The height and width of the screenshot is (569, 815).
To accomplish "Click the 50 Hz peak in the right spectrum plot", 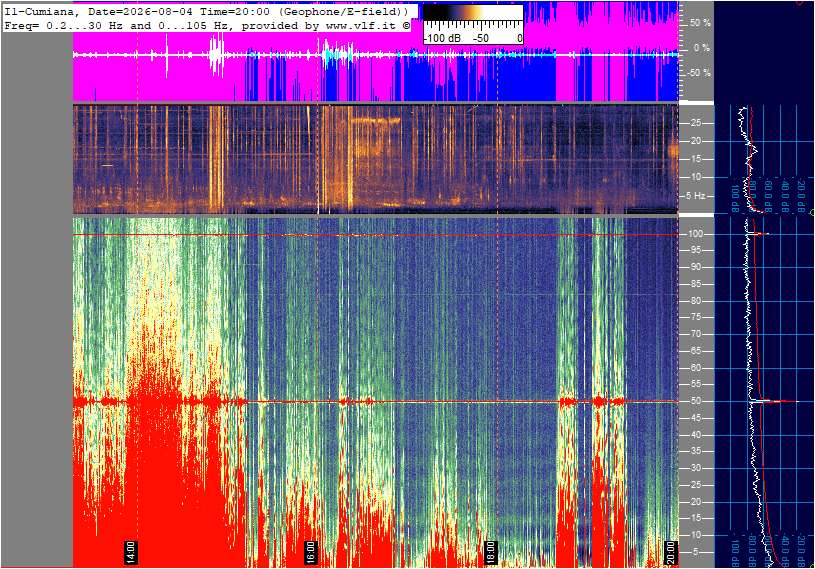I will click(x=774, y=401).
